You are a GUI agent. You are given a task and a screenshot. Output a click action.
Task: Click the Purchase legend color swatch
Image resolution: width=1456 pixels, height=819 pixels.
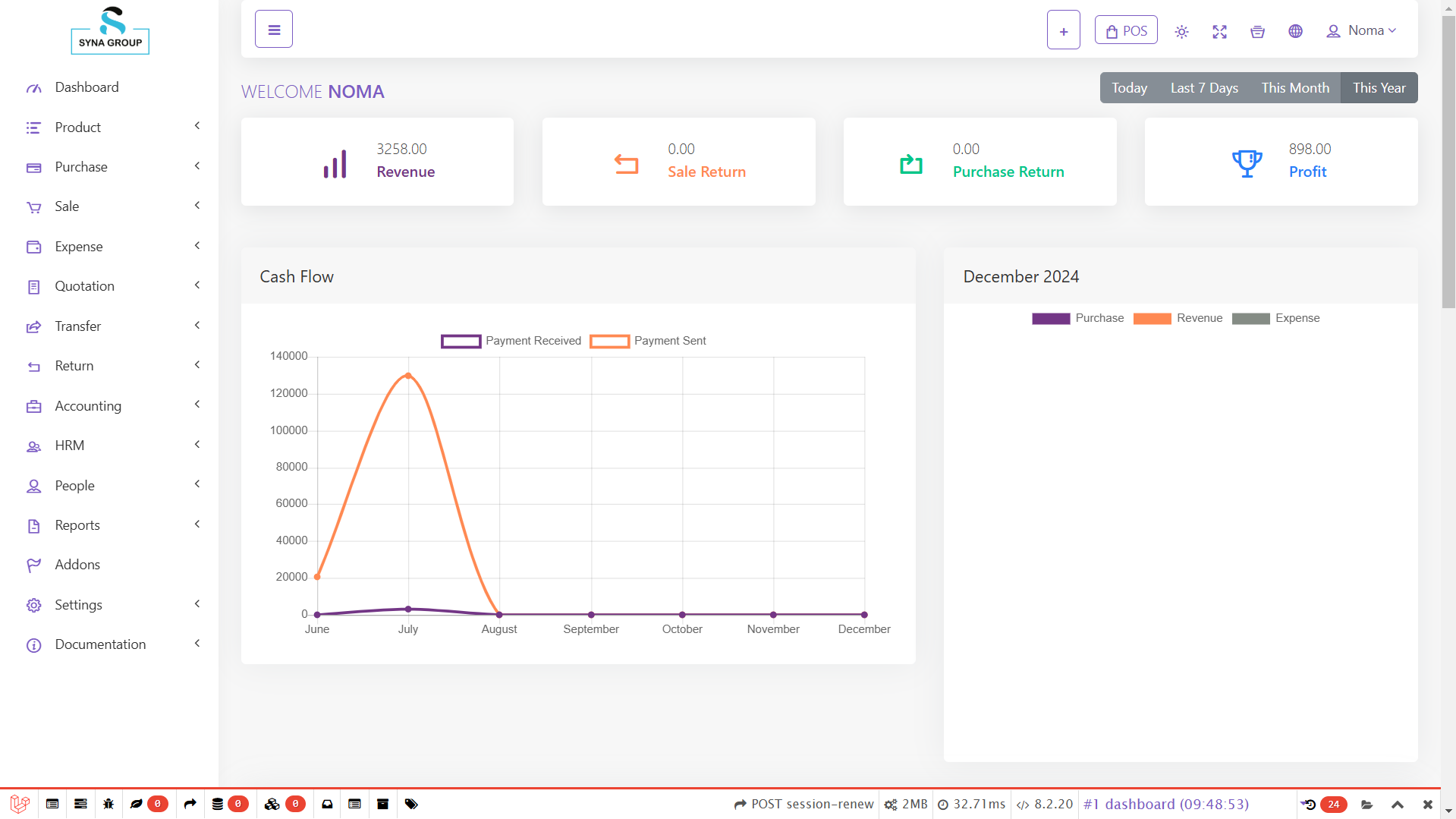click(1050, 318)
